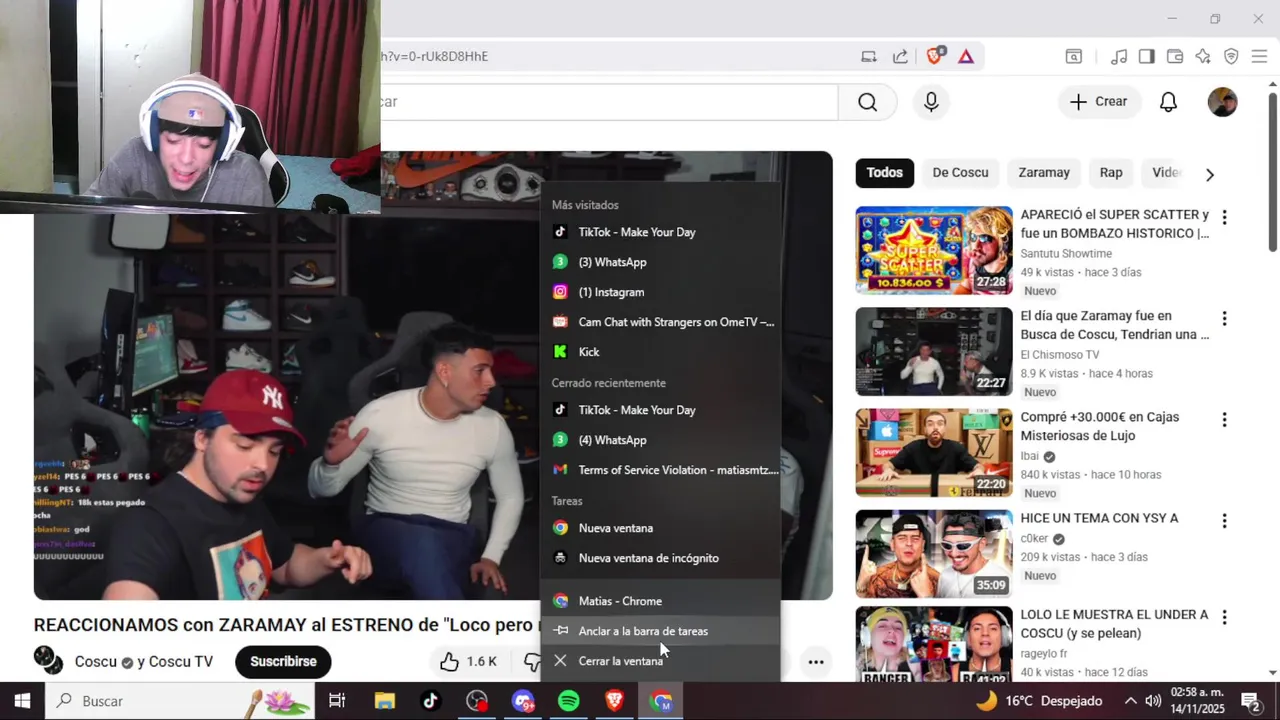Click the share page icon in address bar

pos(900,56)
